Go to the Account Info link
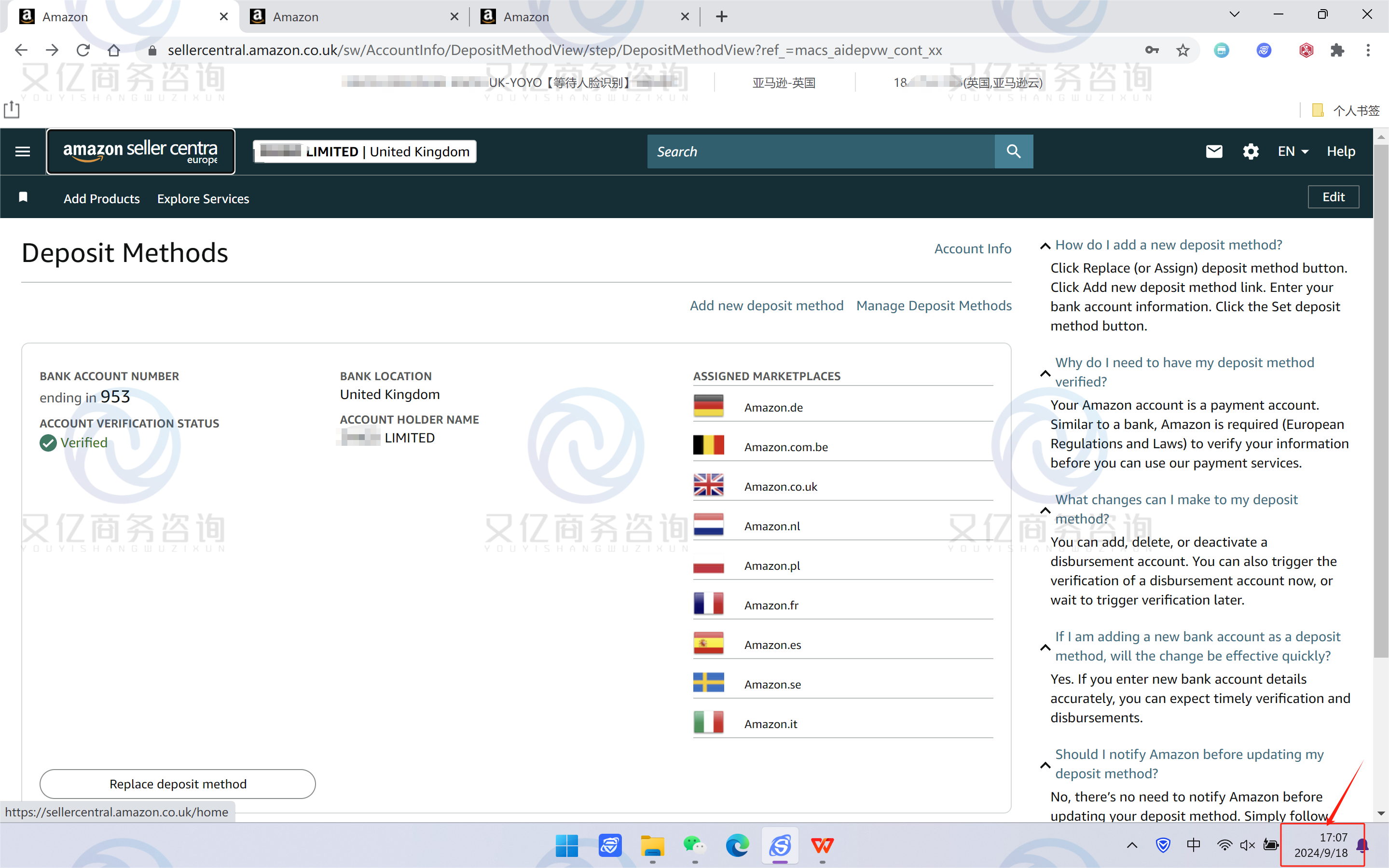Viewport: 1389px width, 868px height. coord(972,248)
